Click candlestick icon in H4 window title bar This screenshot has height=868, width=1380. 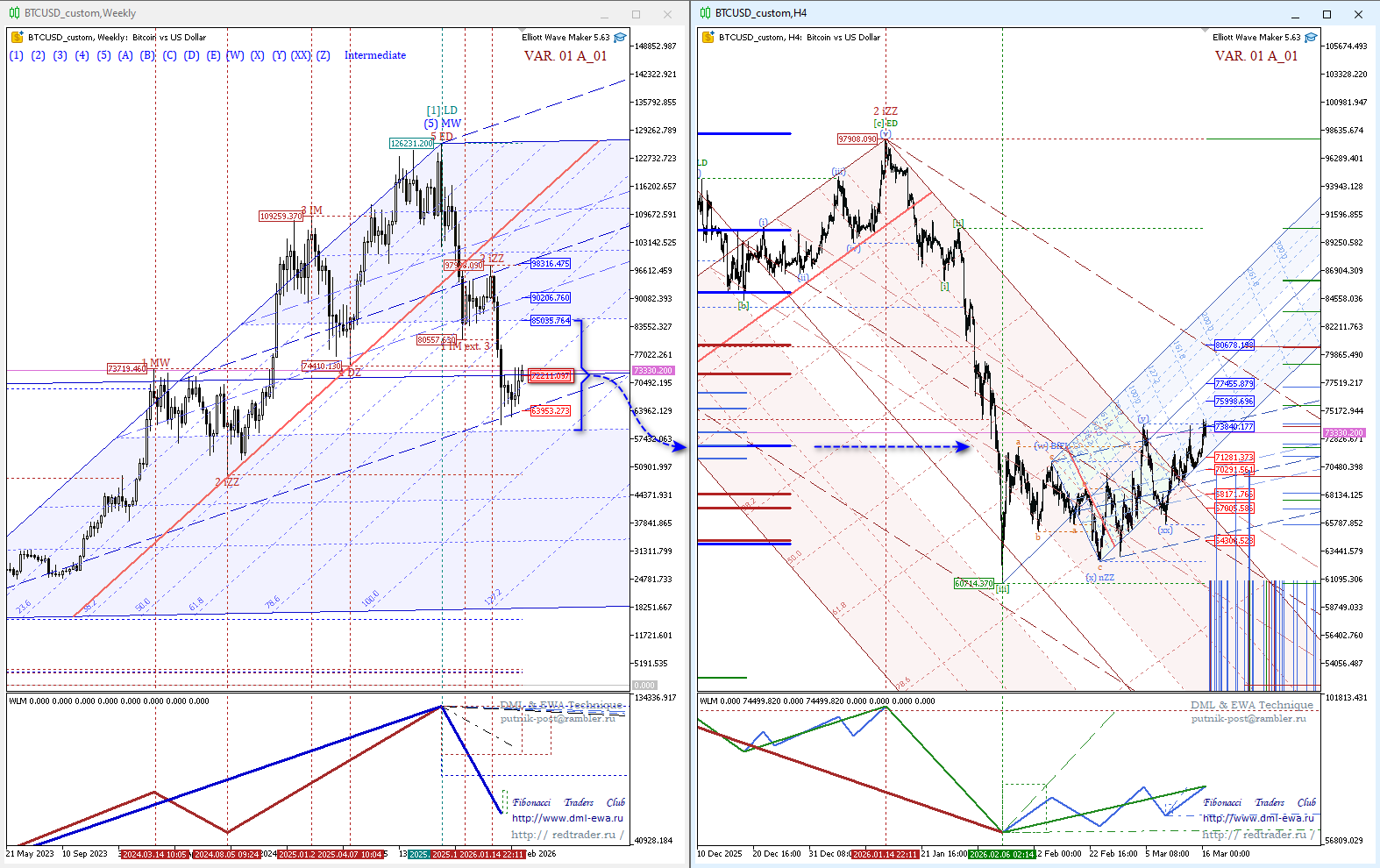(705, 13)
